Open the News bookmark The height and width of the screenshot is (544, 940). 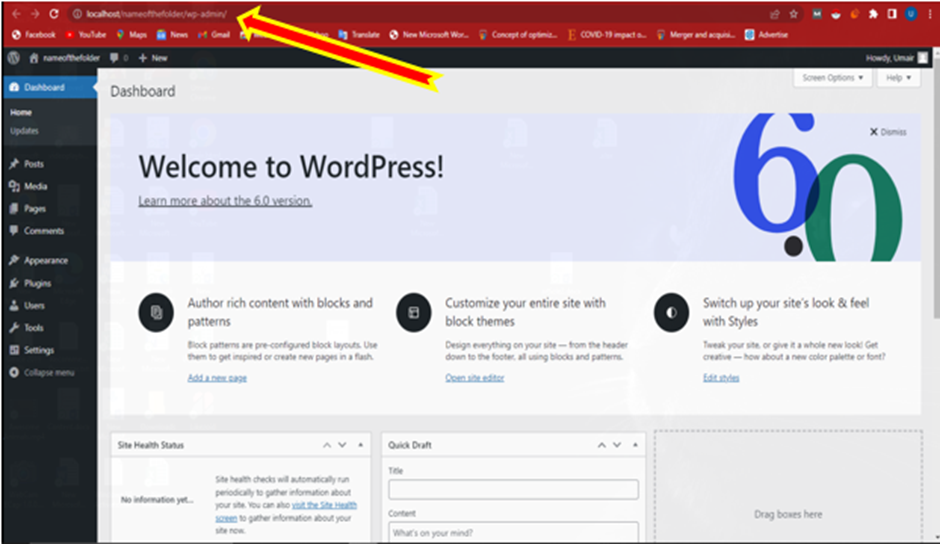[x=172, y=35]
